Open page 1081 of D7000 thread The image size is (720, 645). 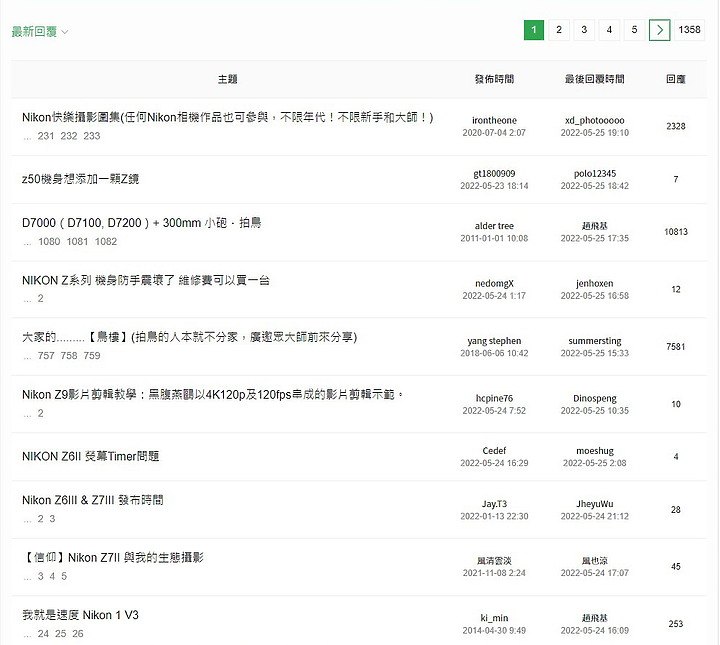[x=77, y=241]
